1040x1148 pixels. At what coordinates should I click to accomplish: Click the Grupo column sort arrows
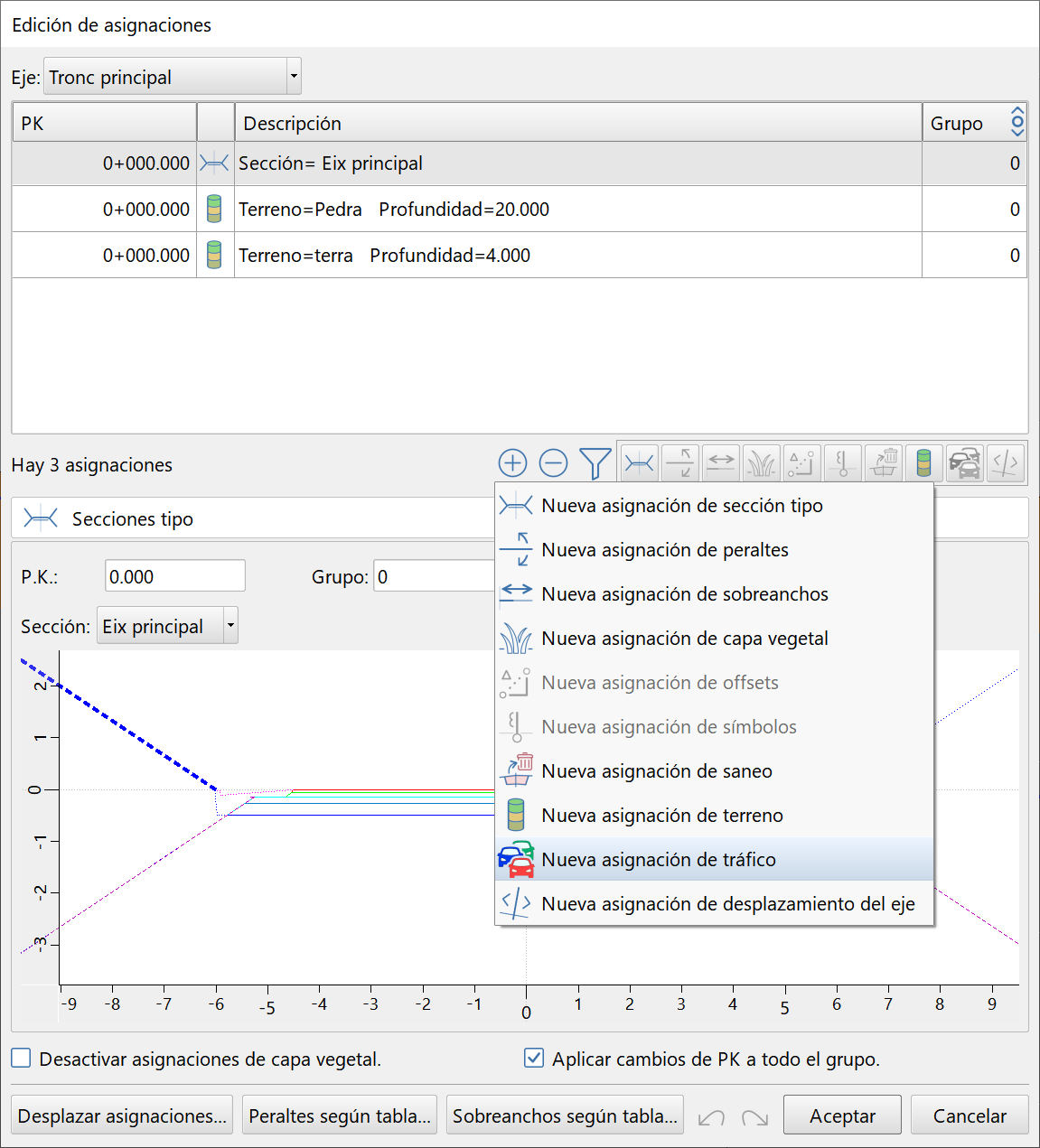coord(1017,123)
